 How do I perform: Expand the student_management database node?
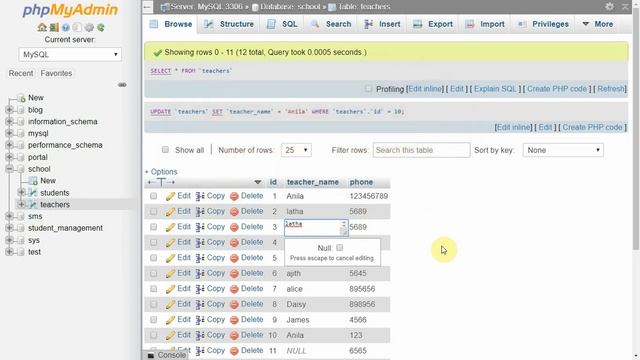coord(9,228)
